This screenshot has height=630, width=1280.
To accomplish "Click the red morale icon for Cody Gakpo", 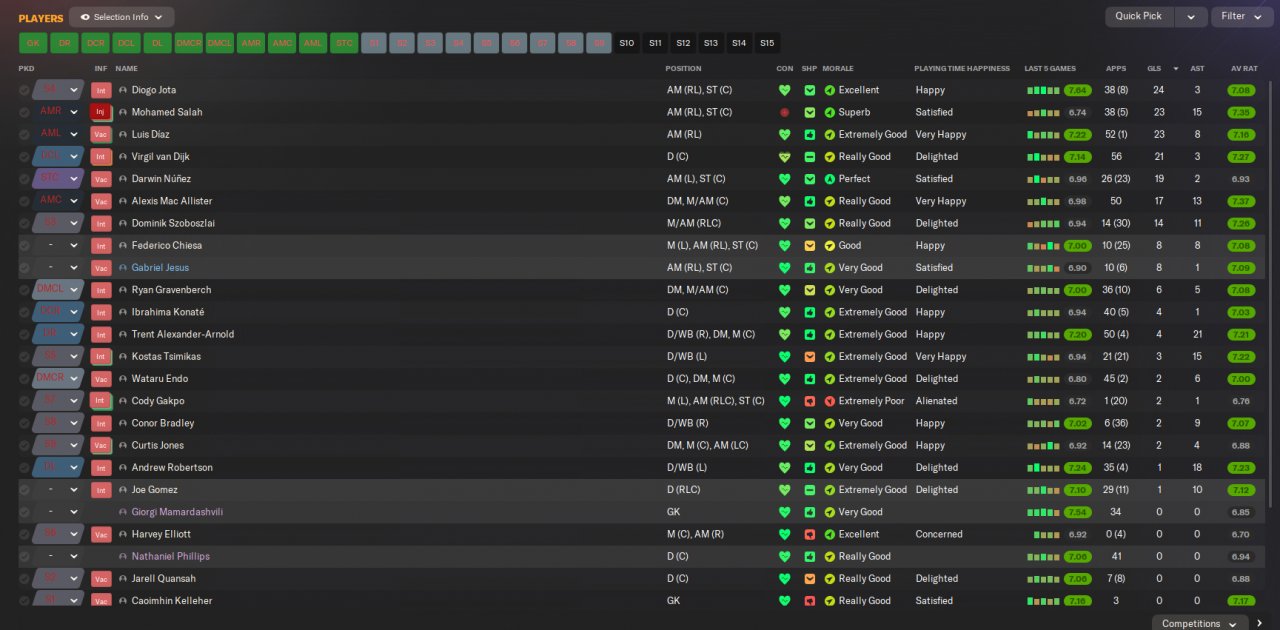I will [x=829, y=401].
